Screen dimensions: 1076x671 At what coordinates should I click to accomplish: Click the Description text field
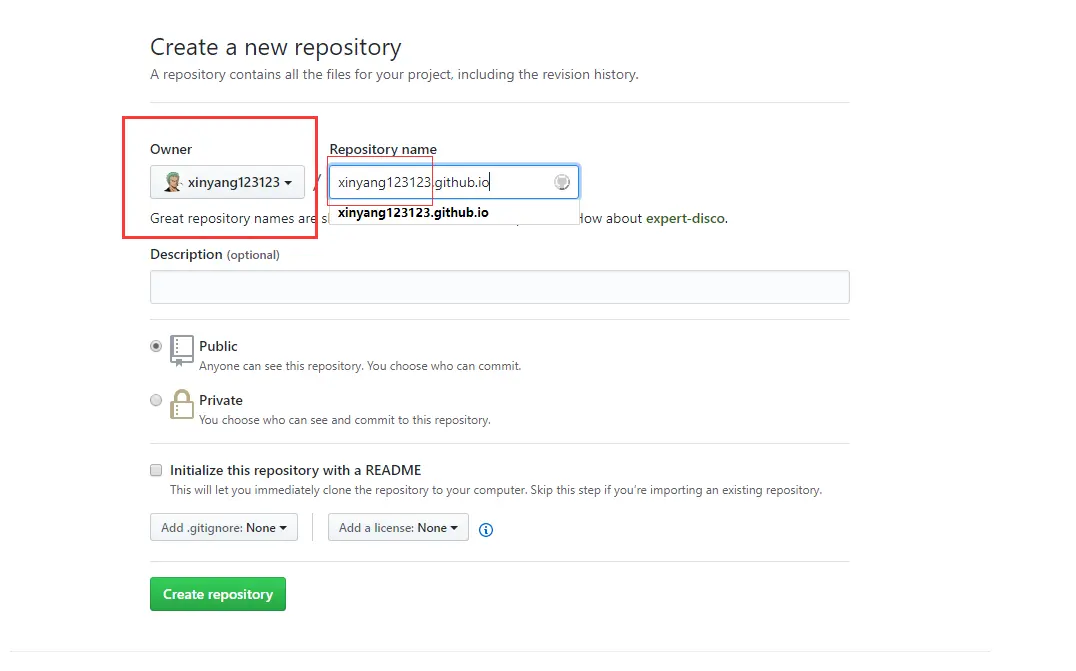pos(500,287)
